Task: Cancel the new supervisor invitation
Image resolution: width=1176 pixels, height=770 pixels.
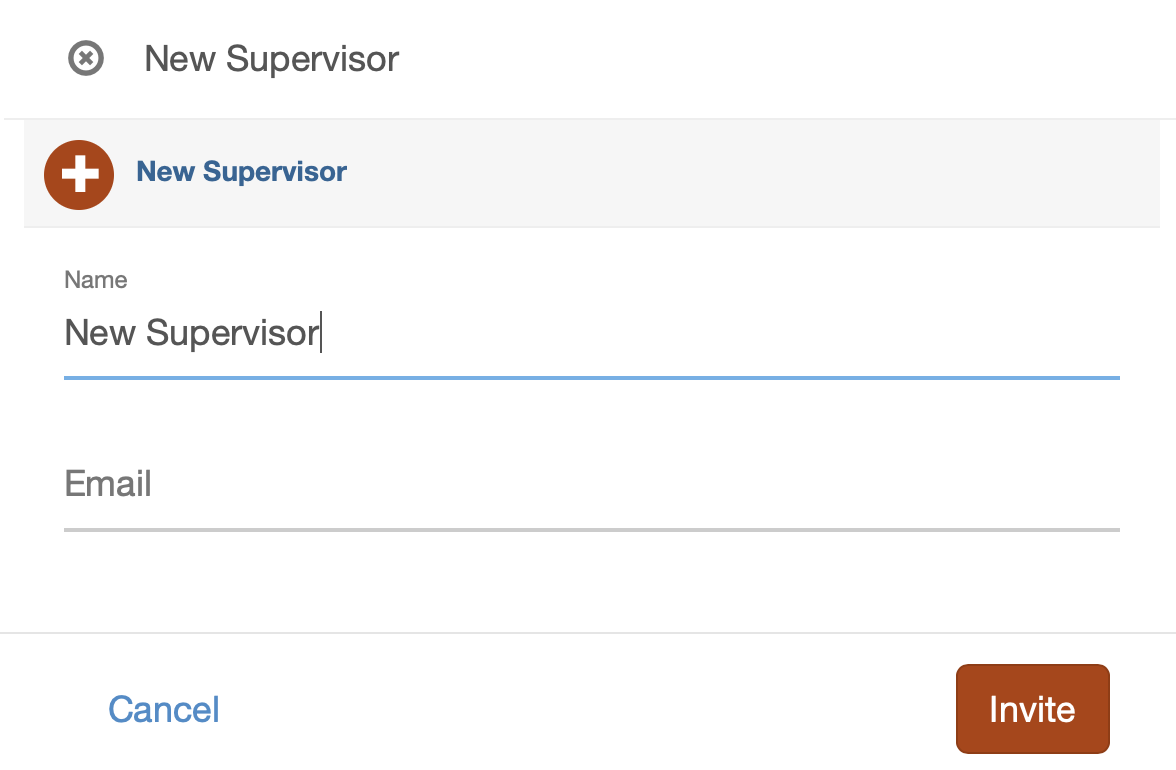Action: [164, 709]
